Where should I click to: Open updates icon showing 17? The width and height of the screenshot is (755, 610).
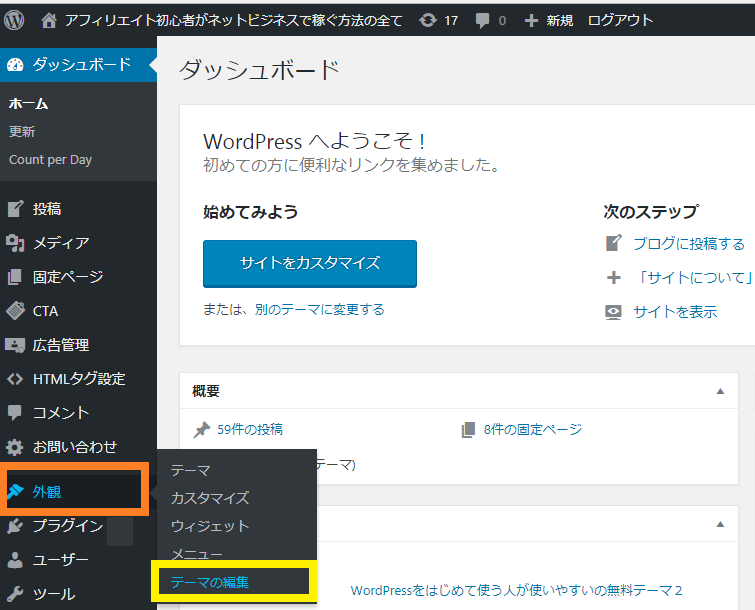428,20
